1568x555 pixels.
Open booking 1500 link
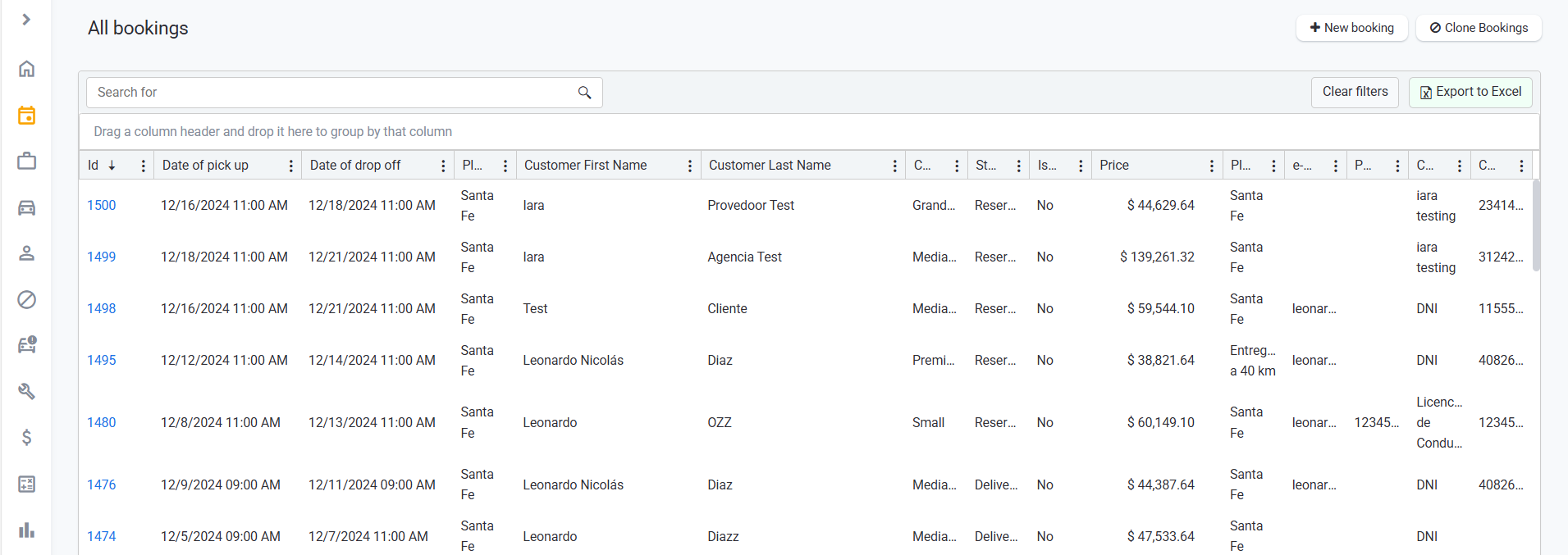click(x=102, y=206)
